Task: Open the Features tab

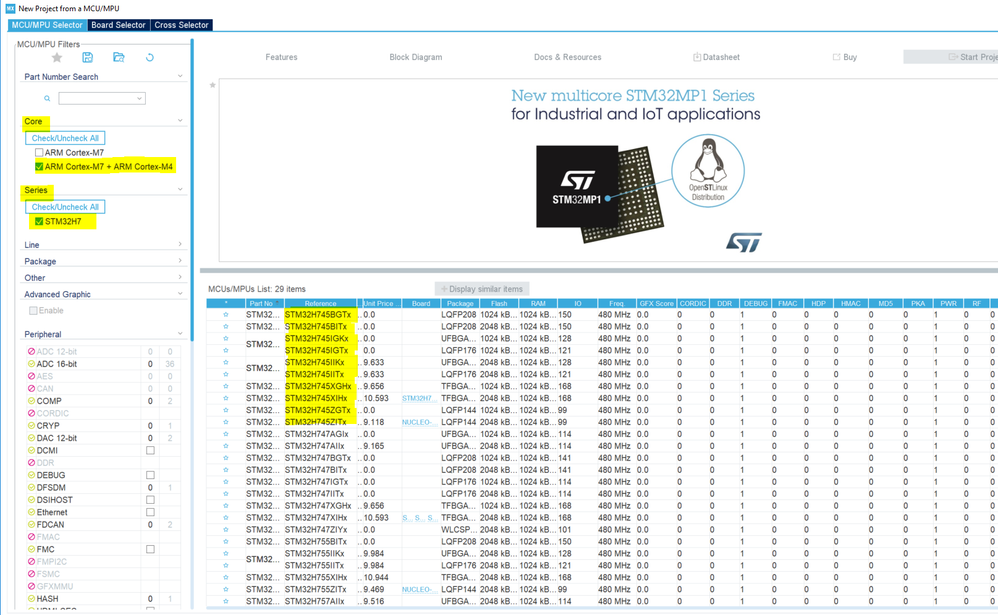Action: 281,57
